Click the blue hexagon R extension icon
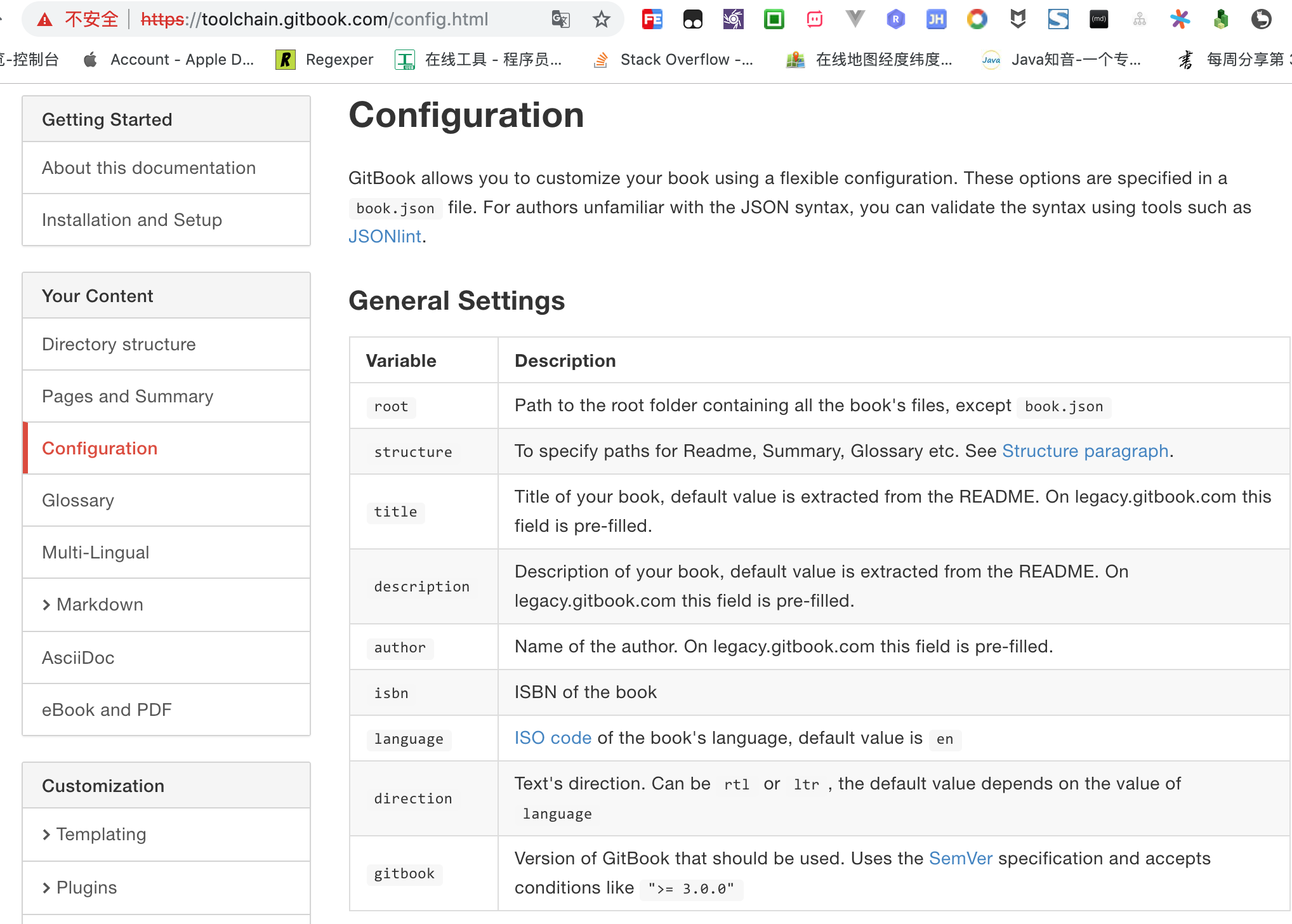Image resolution: width=1292 pixels, height=924 pixels. [x=895, y=20]
